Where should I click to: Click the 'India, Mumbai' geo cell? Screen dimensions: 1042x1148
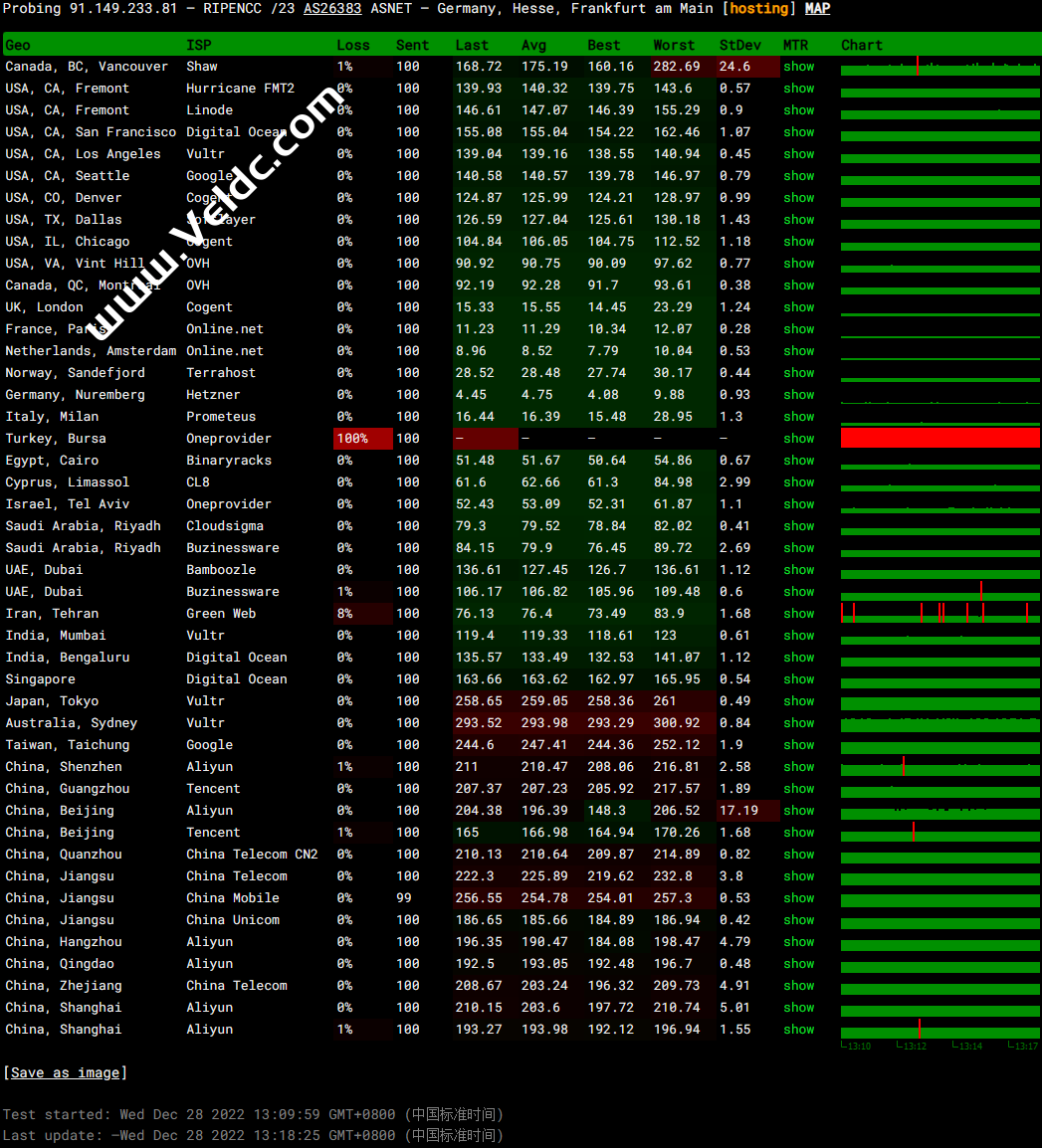56,636
